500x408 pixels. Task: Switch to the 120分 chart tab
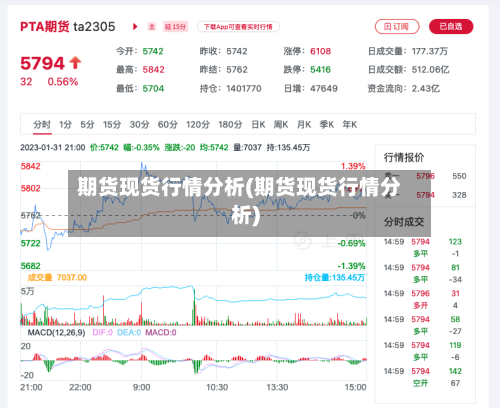click(198, 125)
